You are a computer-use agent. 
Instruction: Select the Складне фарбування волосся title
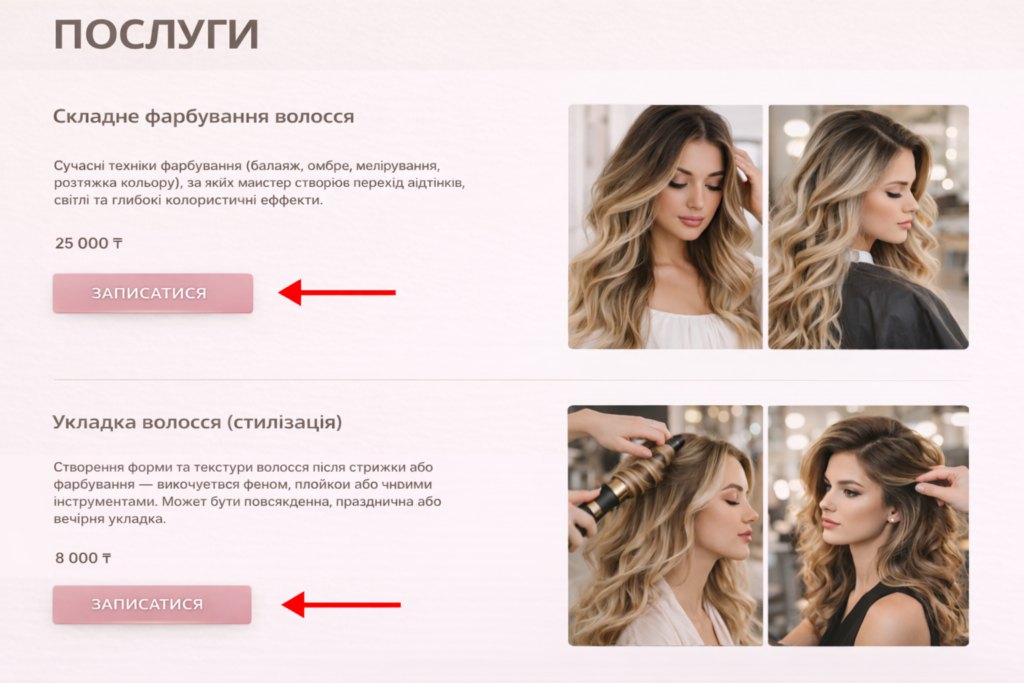point(204,117)
